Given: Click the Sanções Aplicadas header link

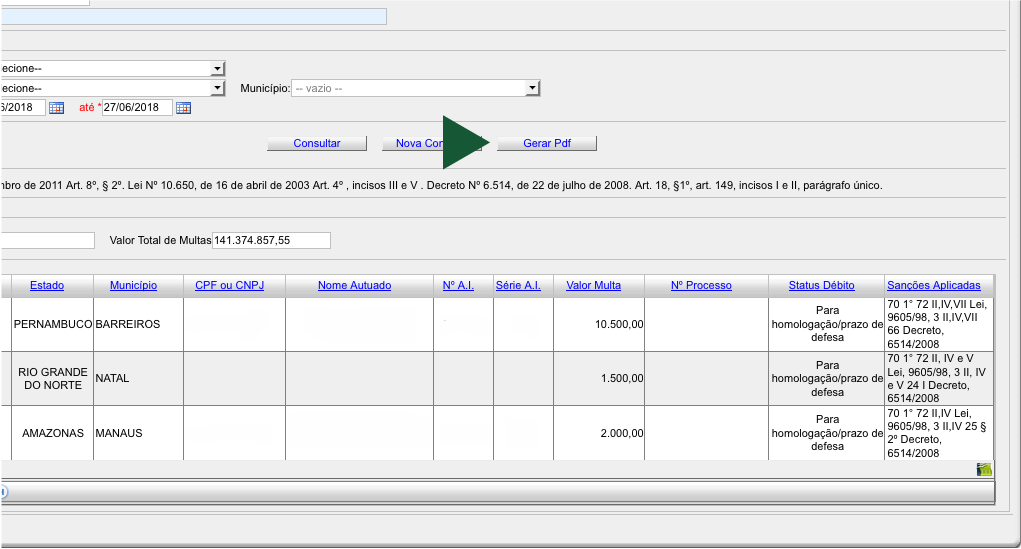Looking at the screenshot, I should (933, 286).
